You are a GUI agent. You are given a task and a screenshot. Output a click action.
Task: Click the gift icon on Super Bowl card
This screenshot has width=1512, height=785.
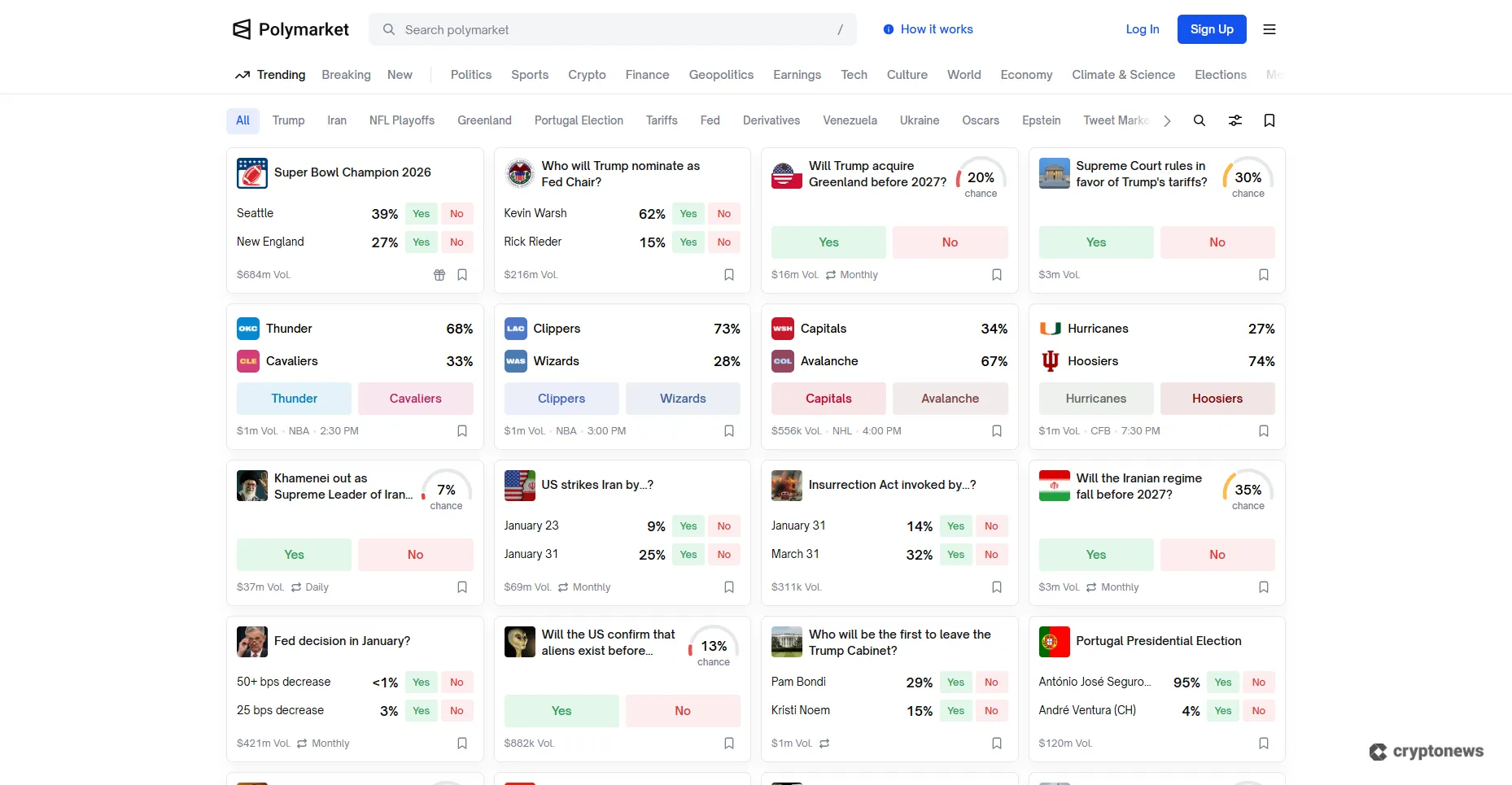pyautogui.click(x=439, y=275)
